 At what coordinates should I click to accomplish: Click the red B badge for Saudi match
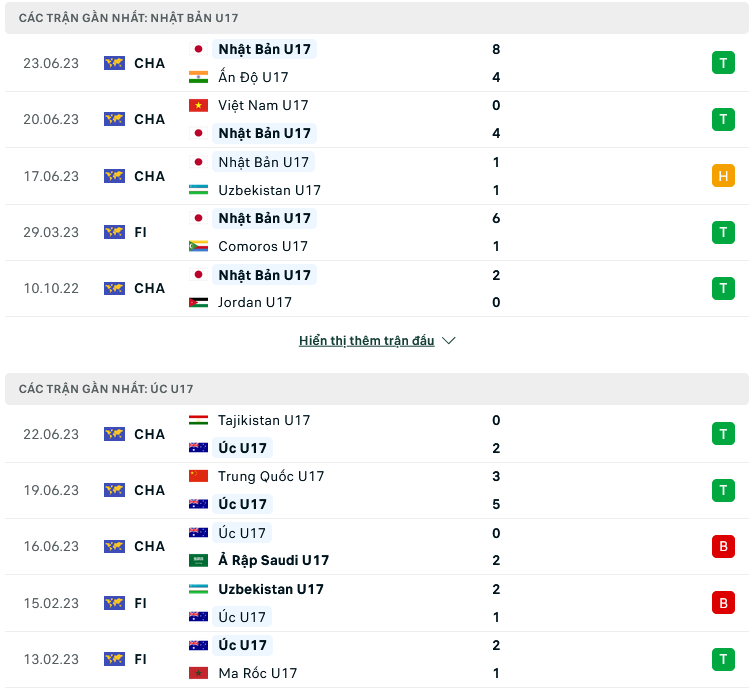(723, 547)
